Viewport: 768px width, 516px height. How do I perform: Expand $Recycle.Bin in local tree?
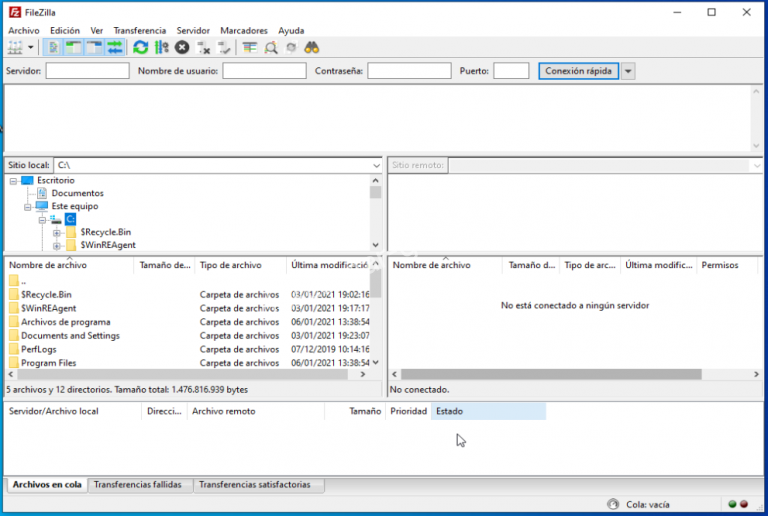coord(56,233)
